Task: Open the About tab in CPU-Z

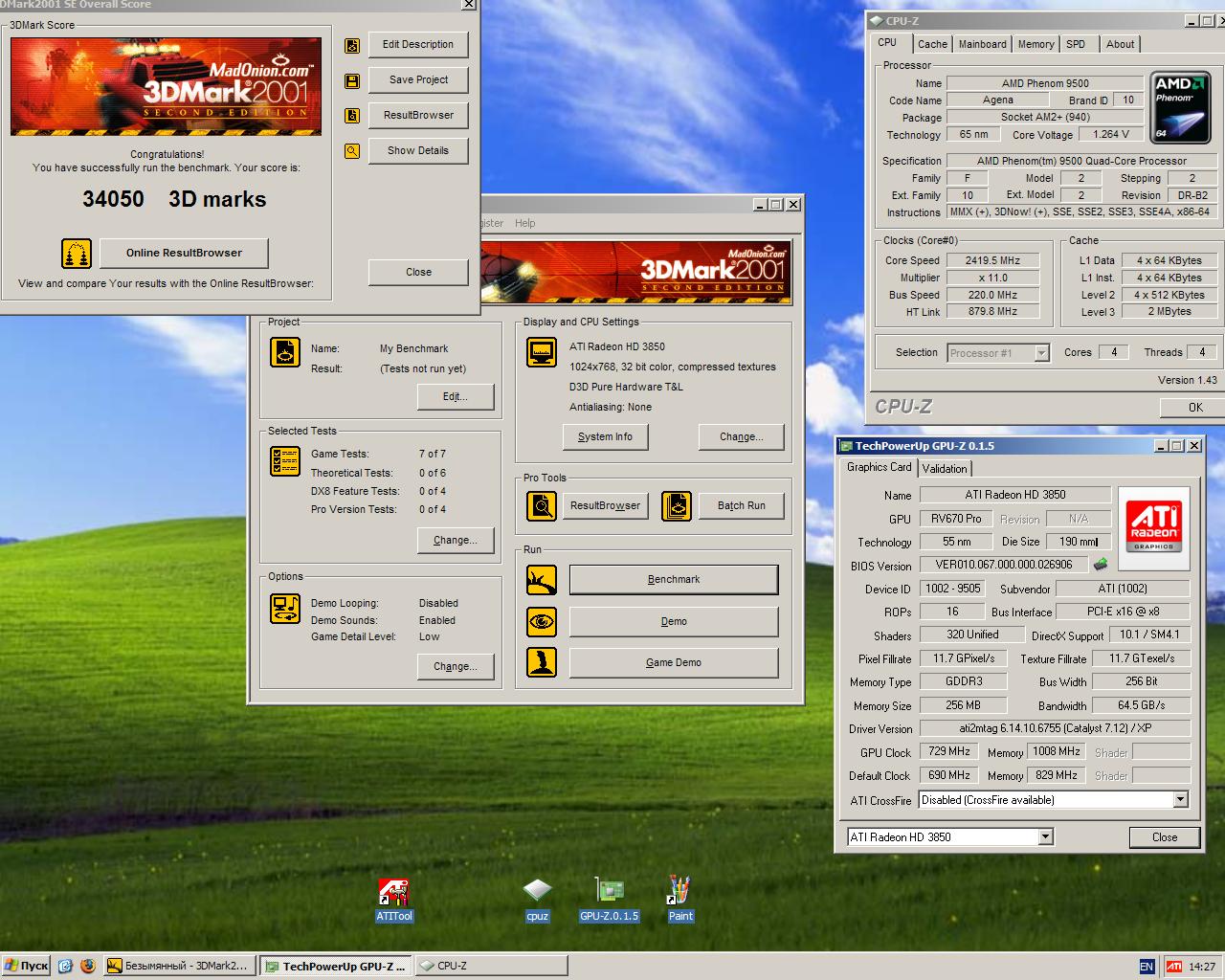Action: tap(1120, 44)
